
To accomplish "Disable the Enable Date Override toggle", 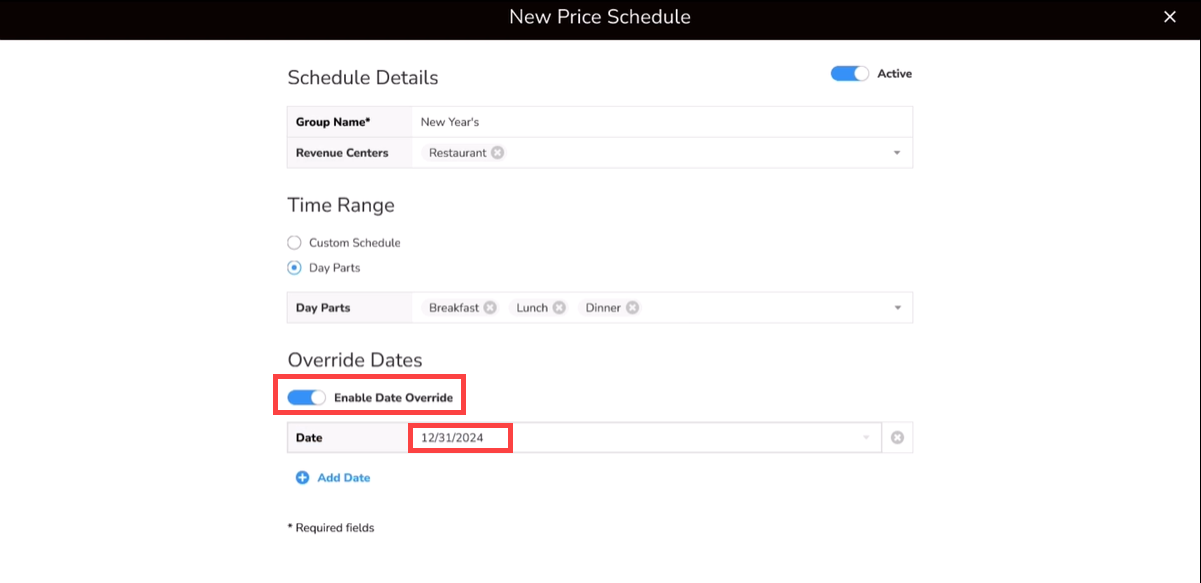I will click(306, 398).
